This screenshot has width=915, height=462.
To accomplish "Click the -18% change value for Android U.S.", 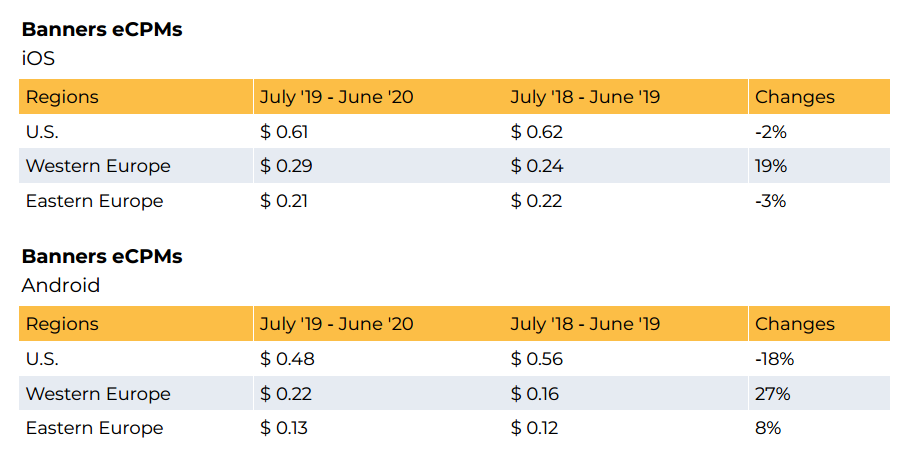I will (774, 359).
